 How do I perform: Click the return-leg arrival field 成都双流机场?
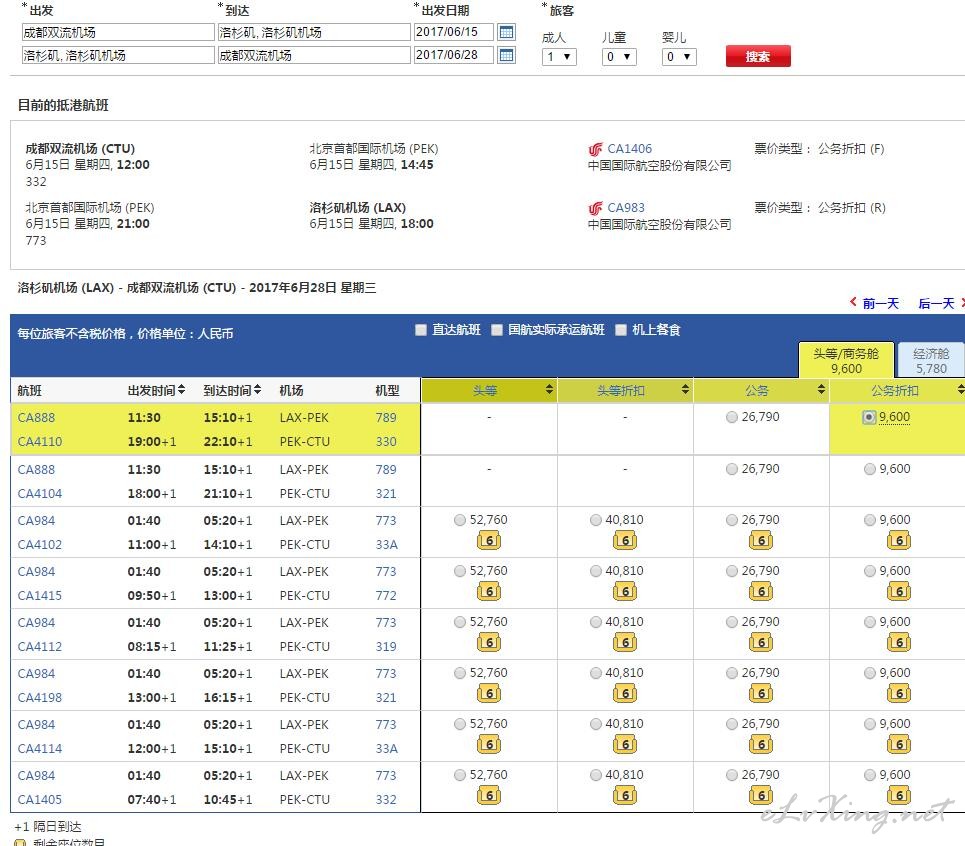314,55
